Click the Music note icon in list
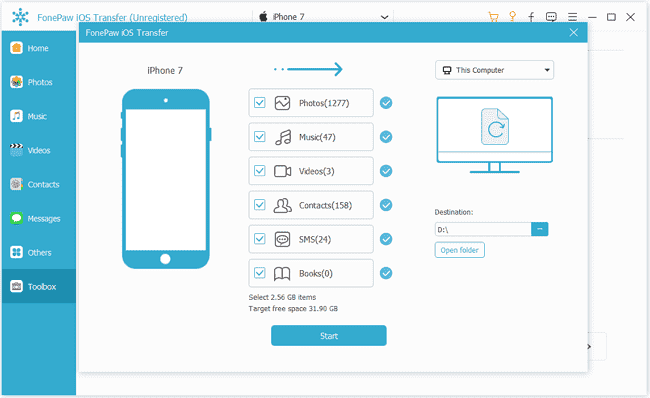 tap(283, 137)
